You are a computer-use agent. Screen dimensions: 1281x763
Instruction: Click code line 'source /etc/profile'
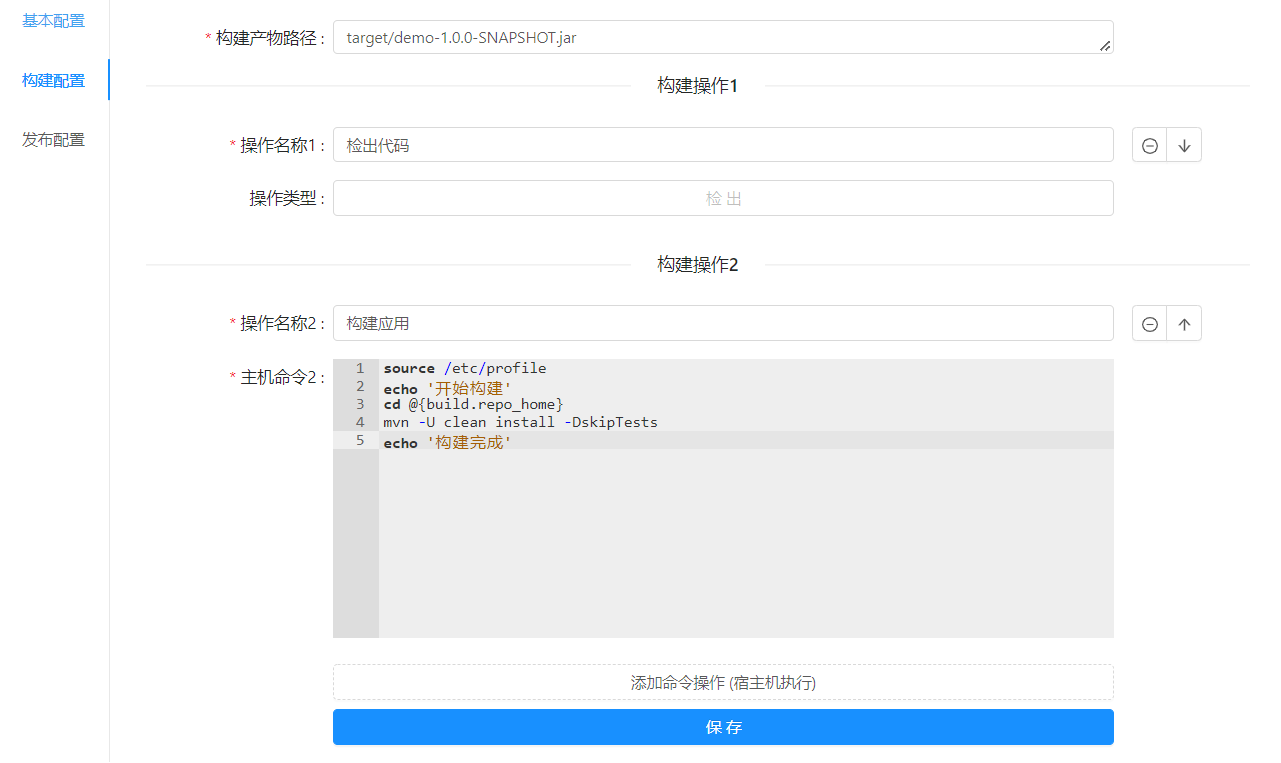click(x=465, y=368)
